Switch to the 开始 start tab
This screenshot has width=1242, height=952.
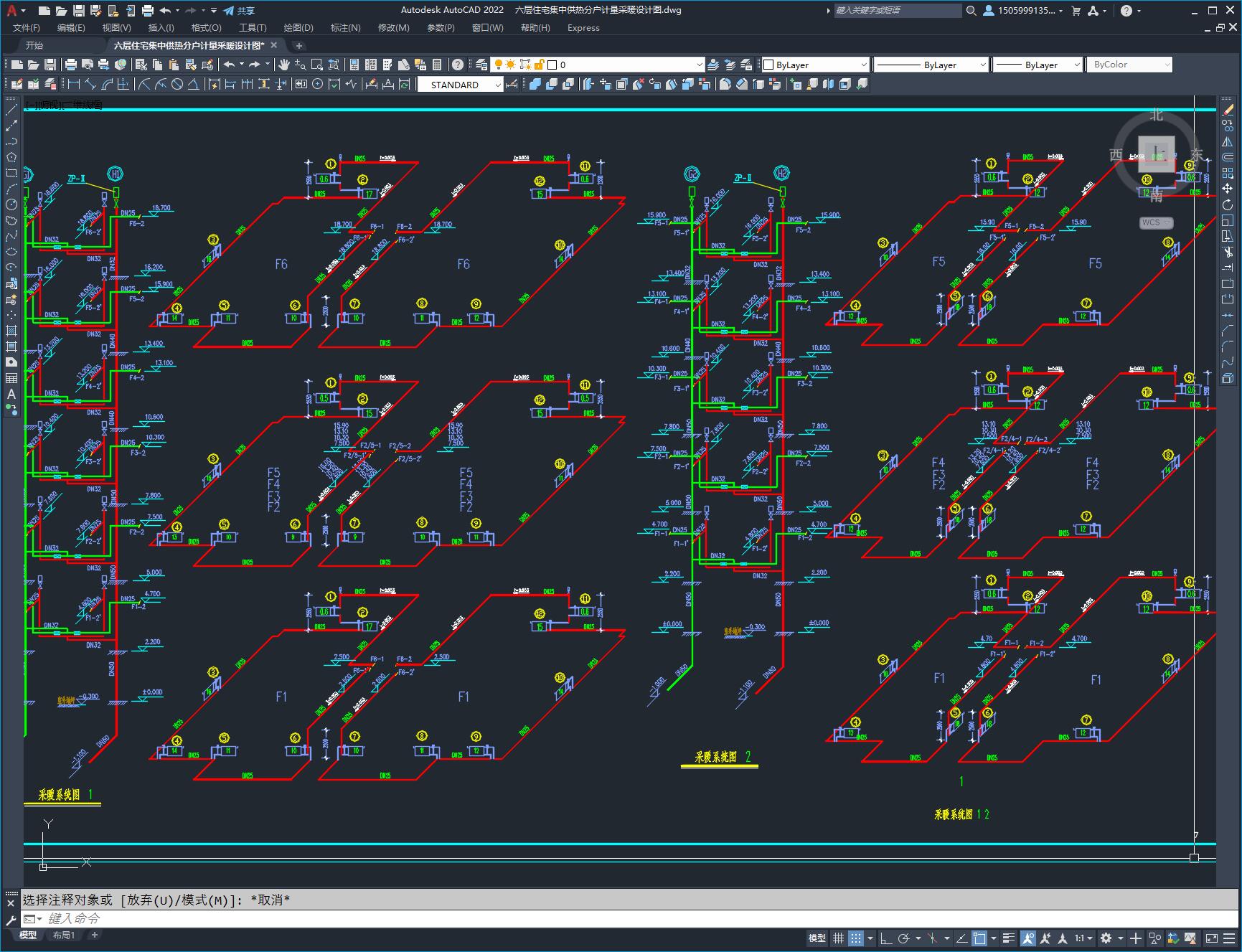pyautogui.click(x=34, y=45)
